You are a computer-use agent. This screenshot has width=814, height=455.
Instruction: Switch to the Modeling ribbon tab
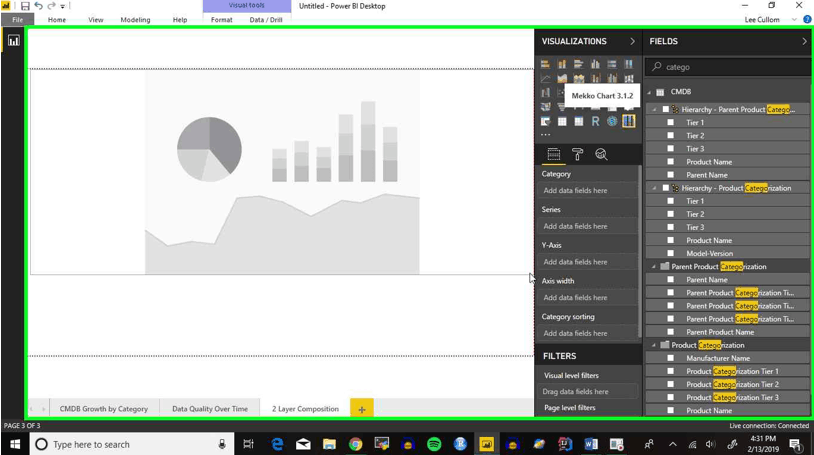click(x=135, y=20)
